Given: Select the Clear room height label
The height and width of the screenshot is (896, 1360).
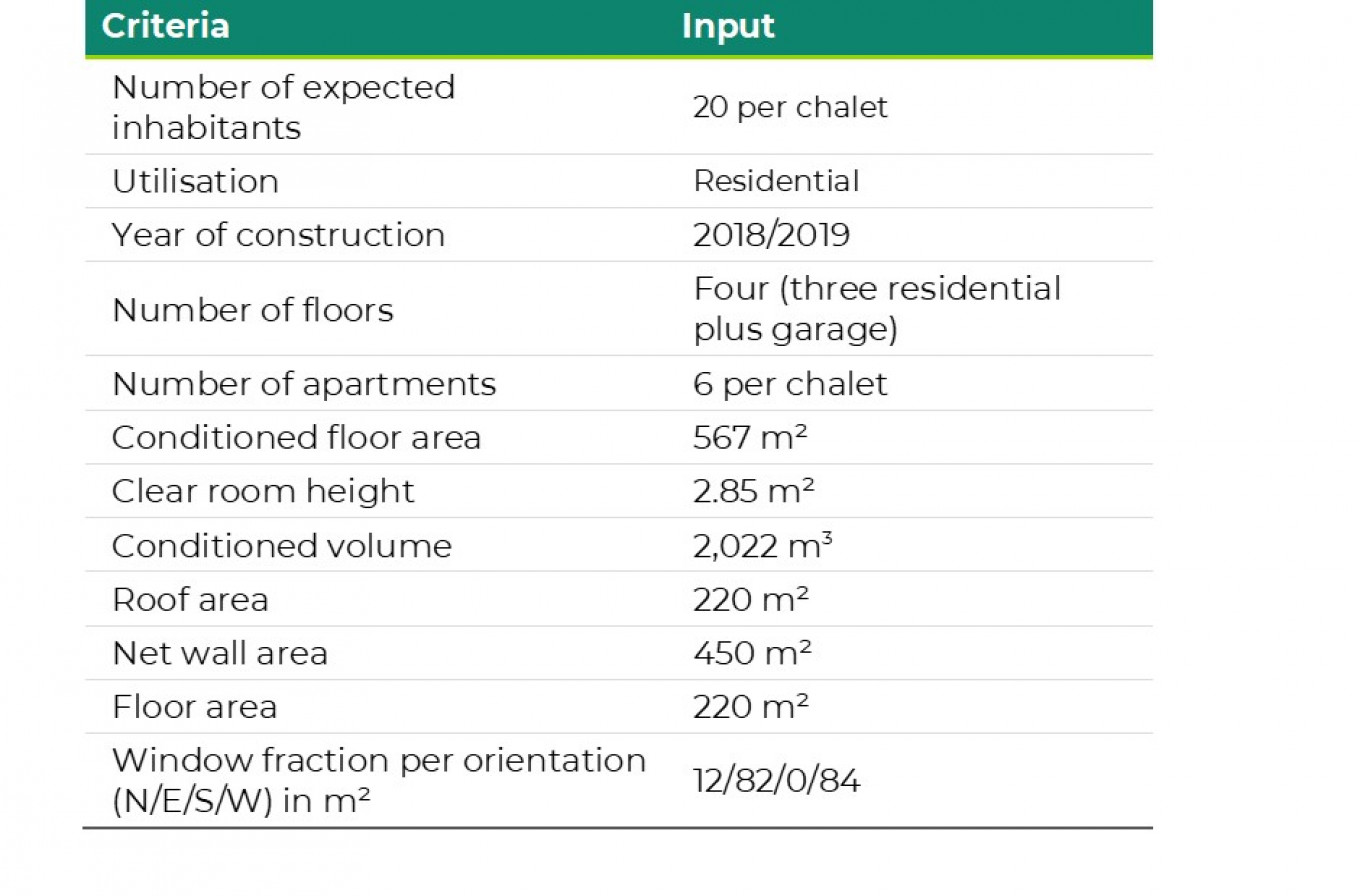Looking at the screenshot, I should (263, 491).
